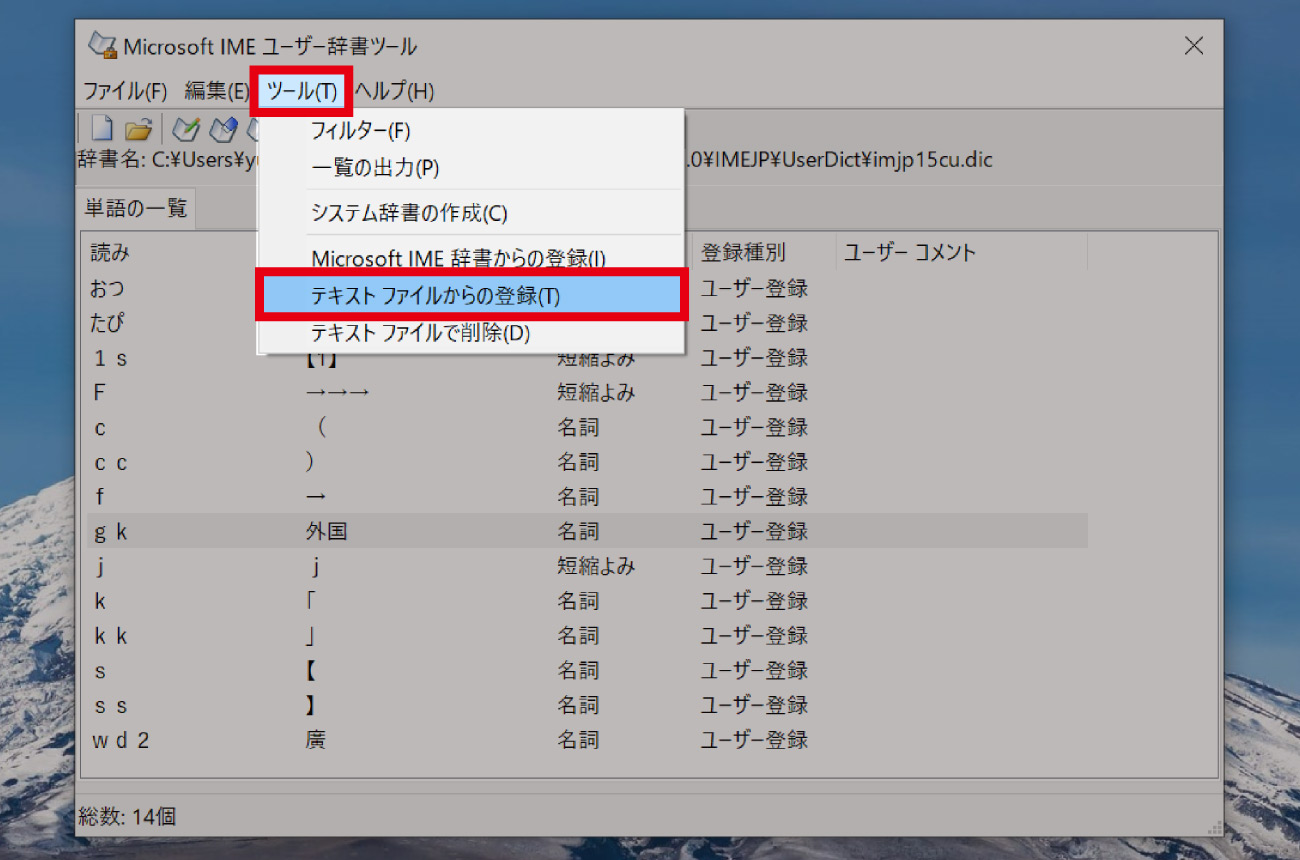
Task: Select the word deletion eraser icon
Action: tap(222, 128)
